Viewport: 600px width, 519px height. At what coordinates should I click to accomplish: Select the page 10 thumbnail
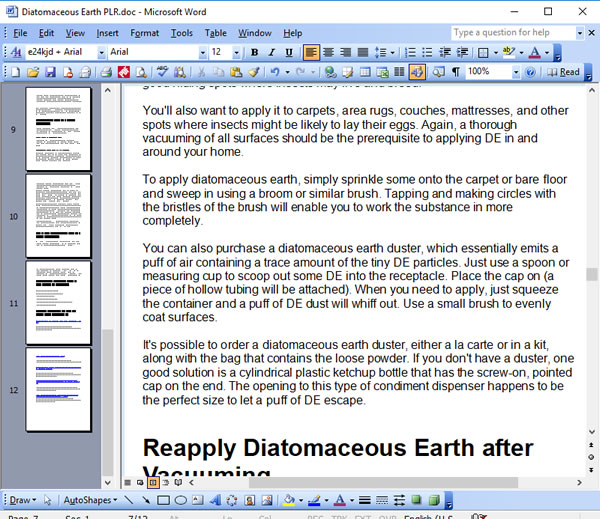pyautogui.click(x=59, y=216)
